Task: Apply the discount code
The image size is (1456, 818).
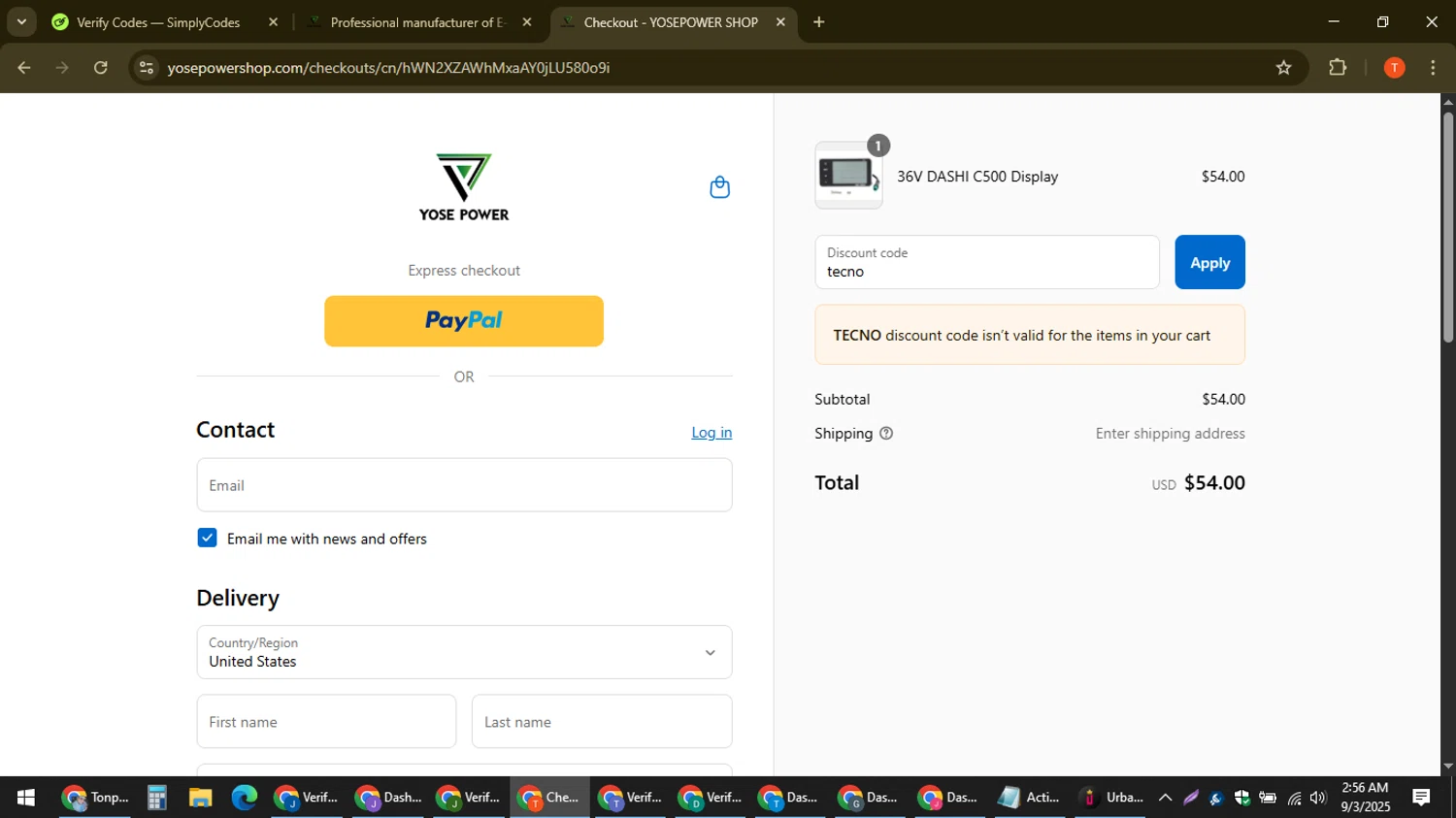Action: 1209,262
